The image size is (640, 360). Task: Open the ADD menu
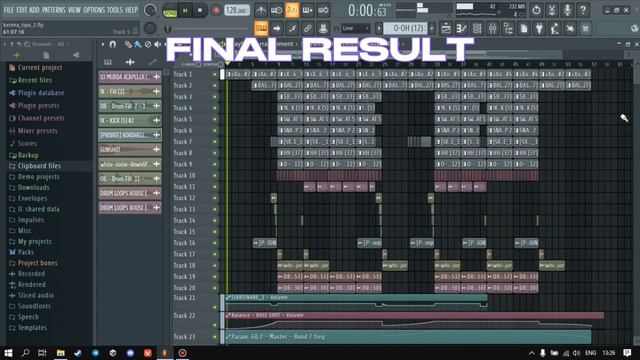[34, 10]
